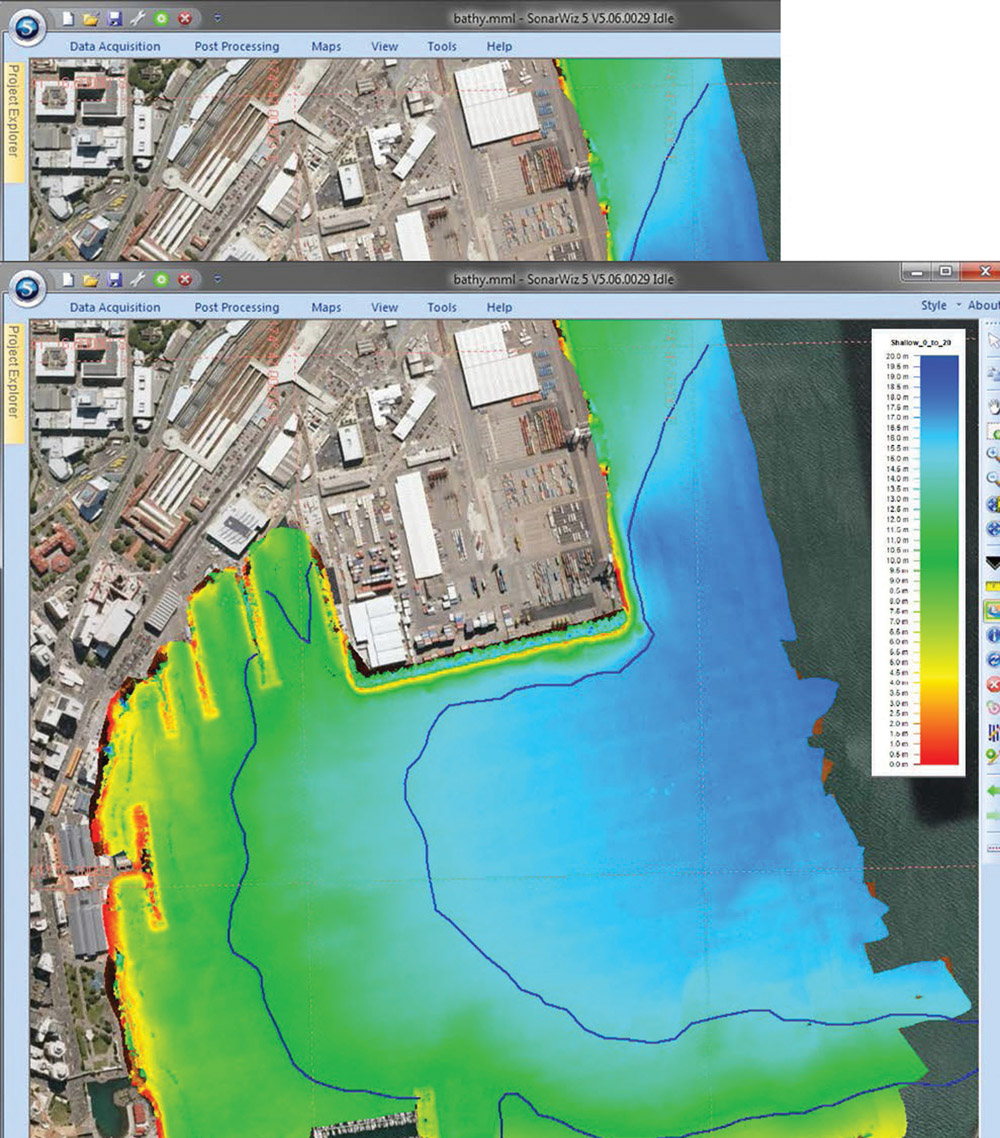
Task: Open the Maps menu in lower window
Action: click(x=326, y=308)
